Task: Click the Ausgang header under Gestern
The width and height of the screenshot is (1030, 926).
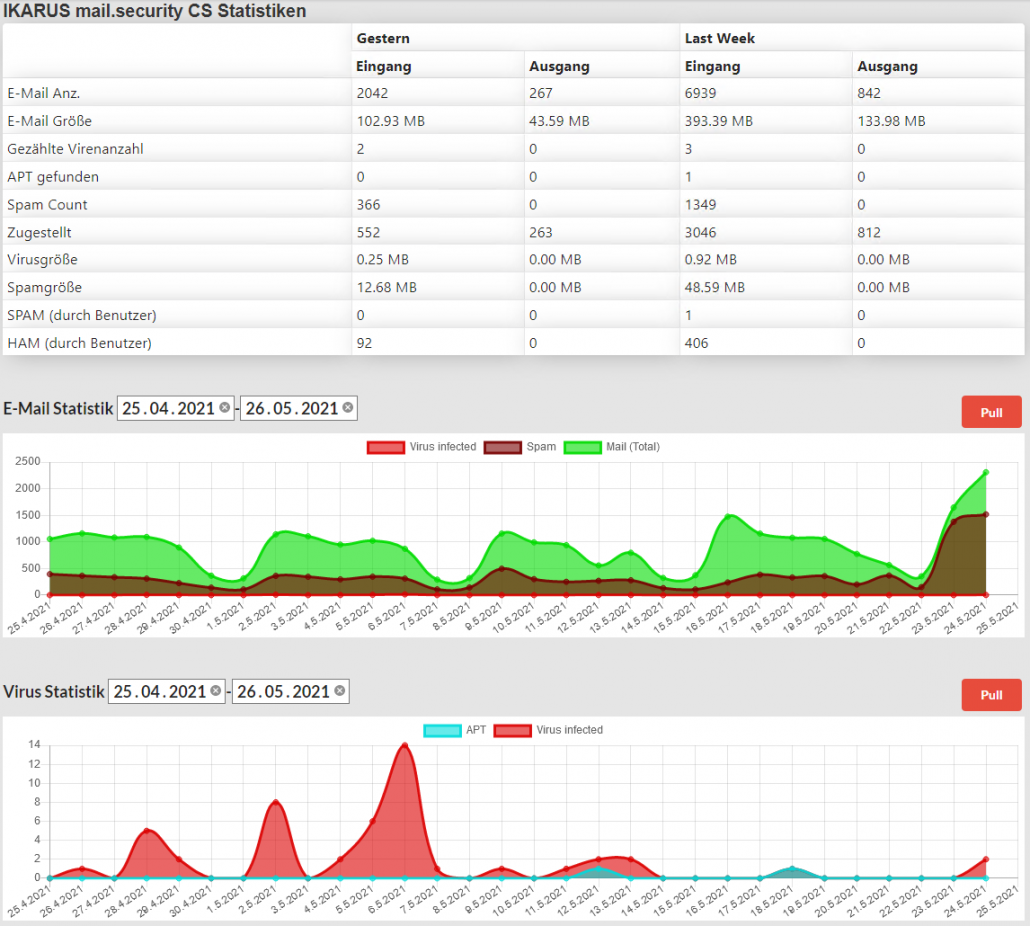Action: click(560, 66)
